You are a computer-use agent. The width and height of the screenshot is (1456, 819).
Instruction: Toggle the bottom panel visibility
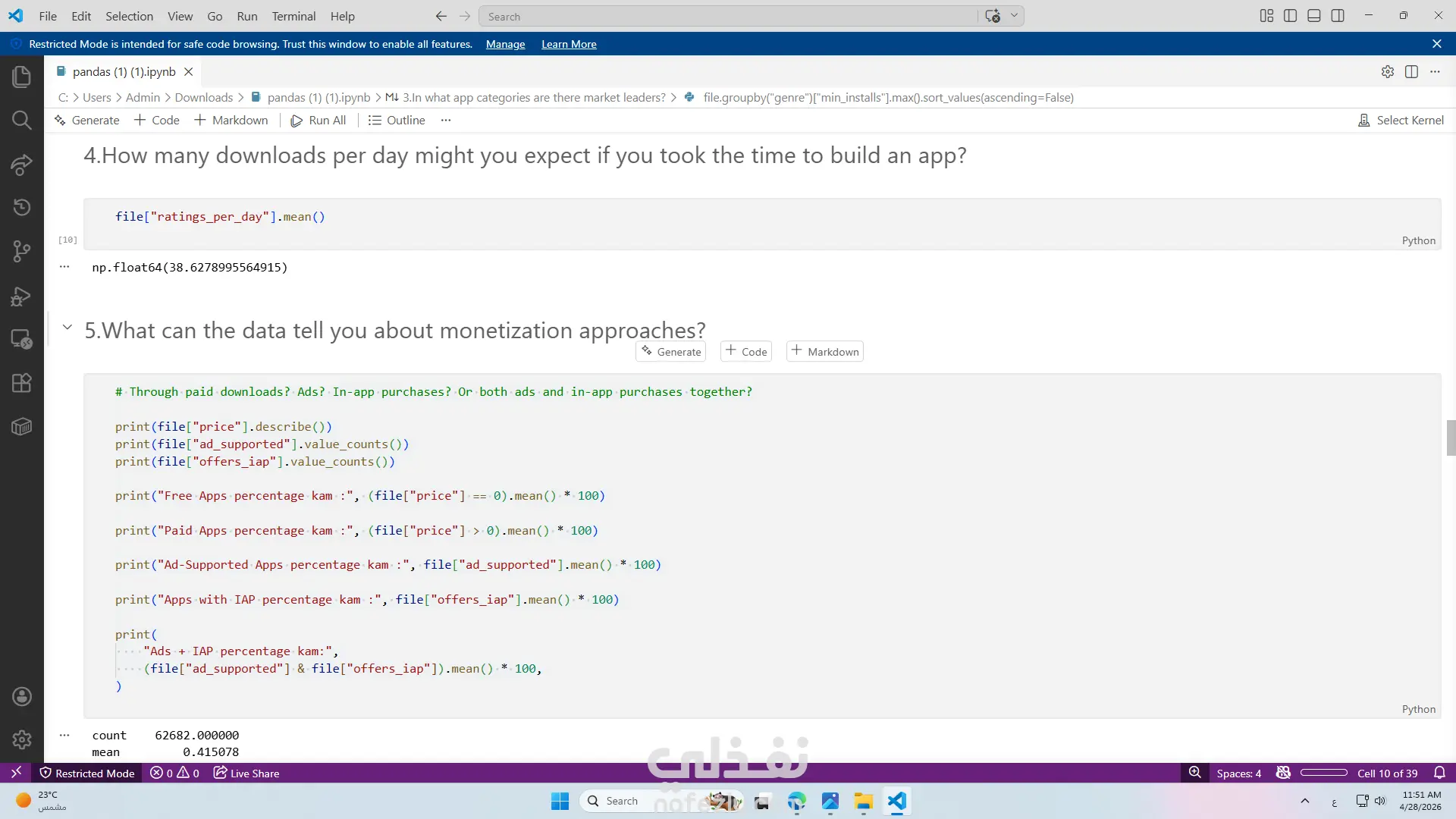(1314, 16)
